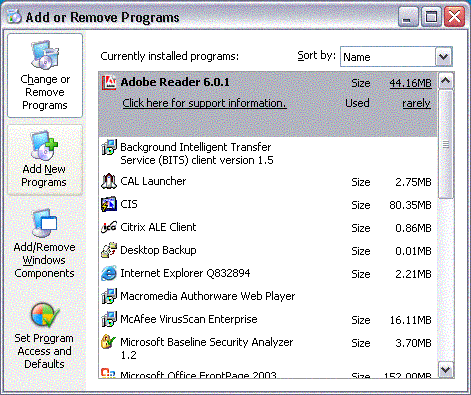This screenshot has width=471, height=395.
Task: Select the CIS program entry
Action: [x=268, y=204]
